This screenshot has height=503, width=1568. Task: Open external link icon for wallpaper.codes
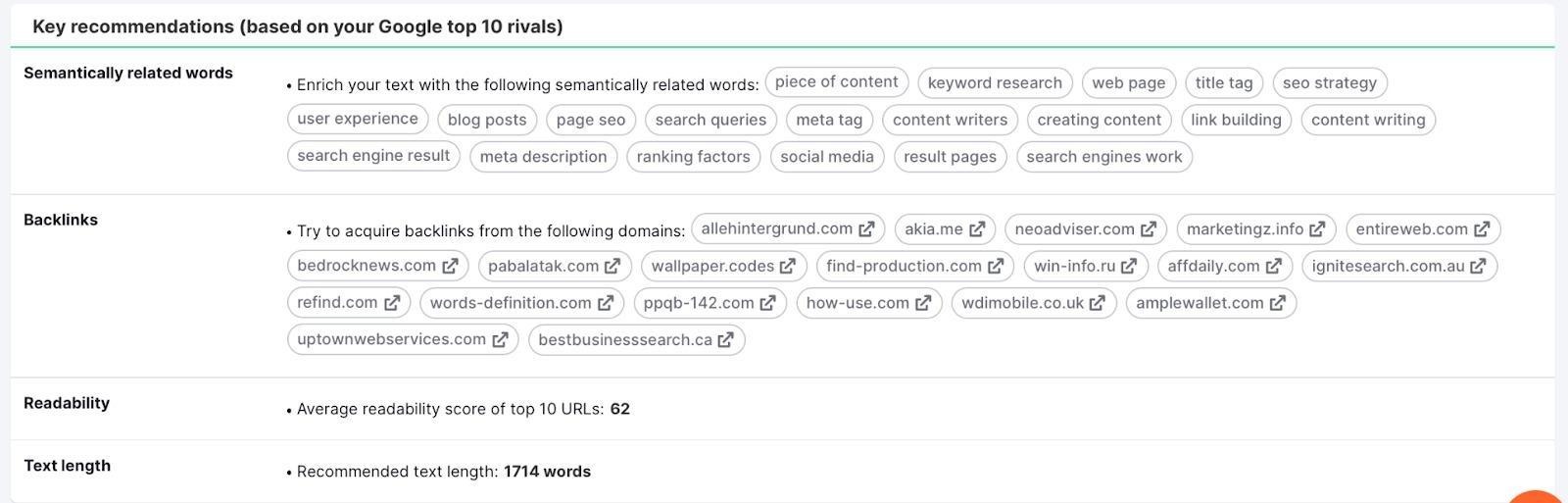[x=788, y=266]
